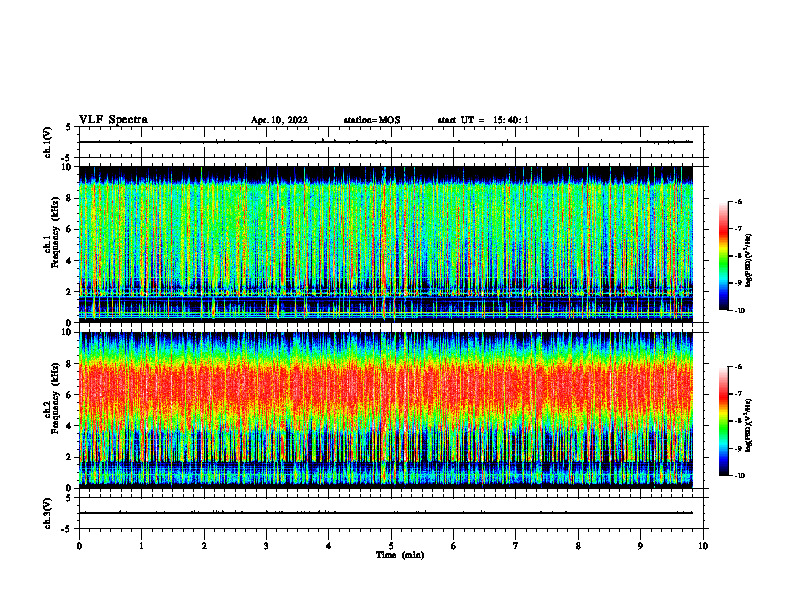Select the "start UT = 15:40: 1" text
The image size is (792, 612).
[x=483, y=120]
